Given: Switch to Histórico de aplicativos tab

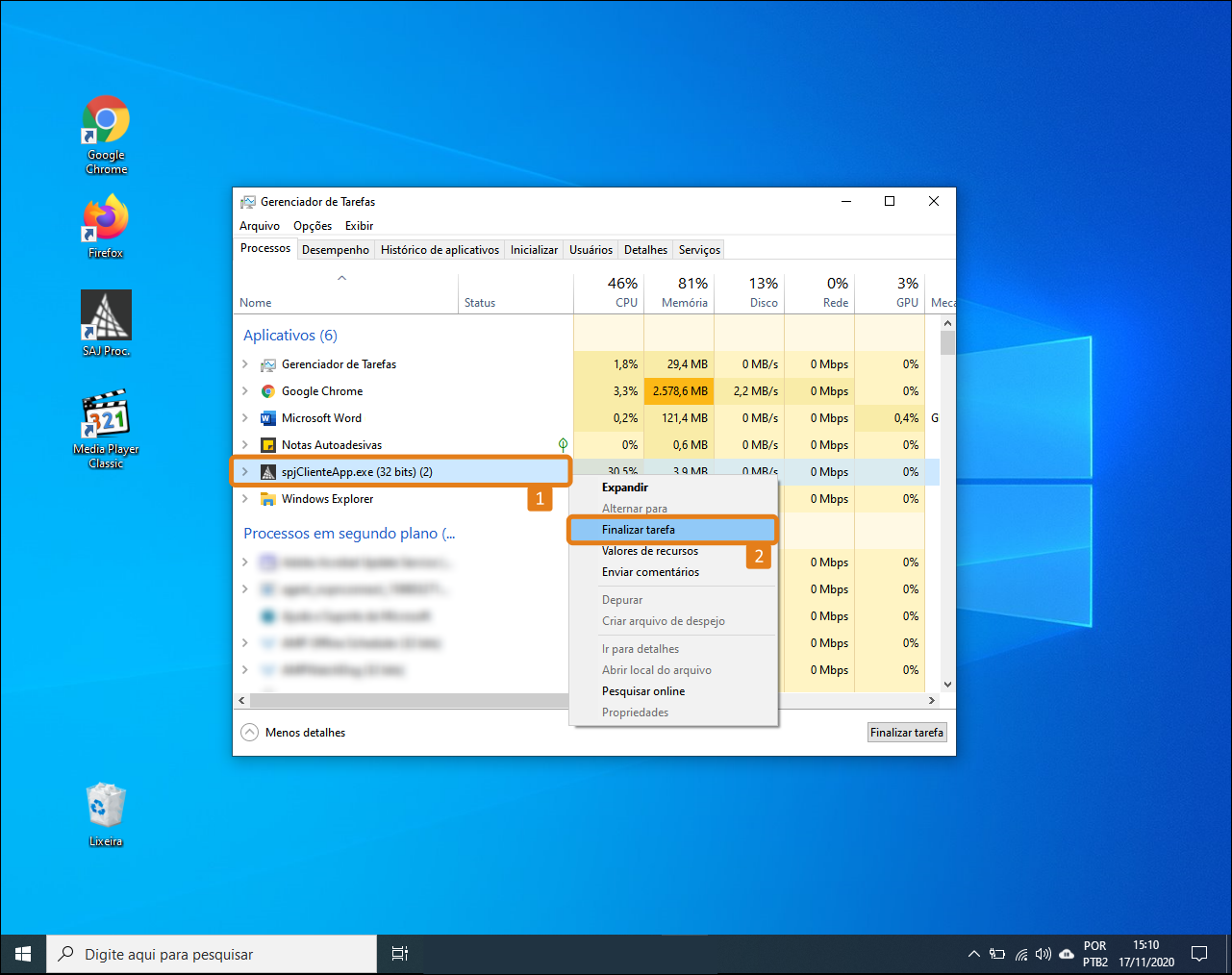Looking at the screenshot, I should (x=440, y=250).
